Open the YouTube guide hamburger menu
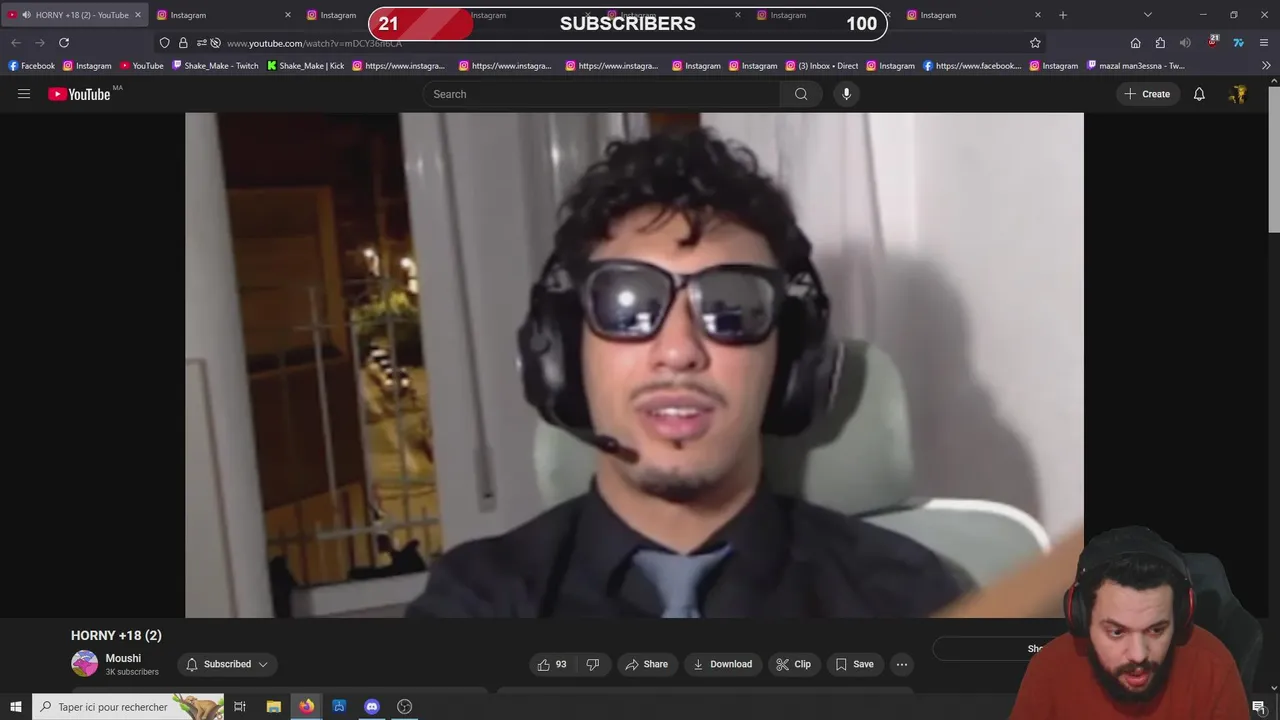Viewport: 1280px width, 720px height. (x=24, y=94)
